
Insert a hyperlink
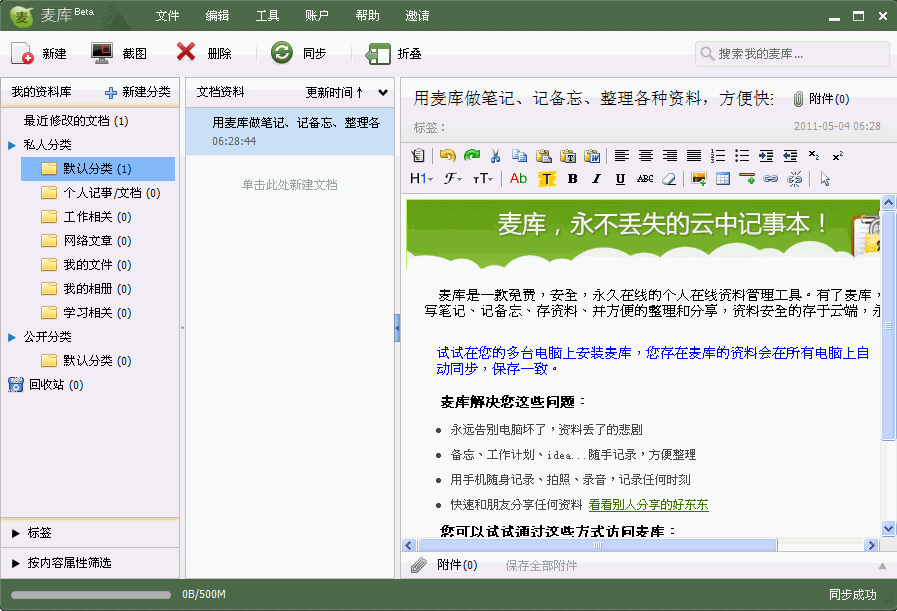771,179
